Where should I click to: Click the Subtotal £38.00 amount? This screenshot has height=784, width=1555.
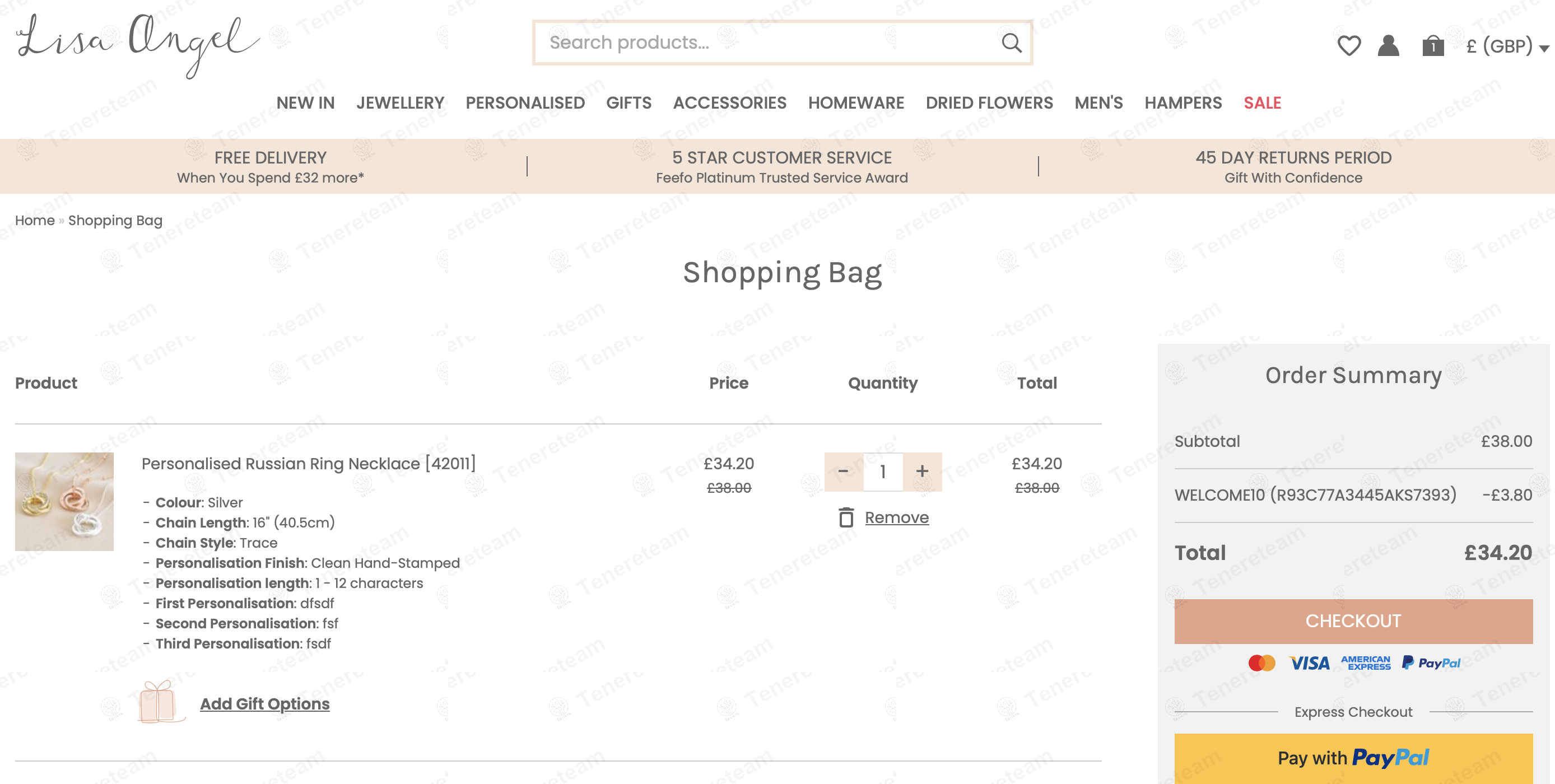coord(1507,441)
